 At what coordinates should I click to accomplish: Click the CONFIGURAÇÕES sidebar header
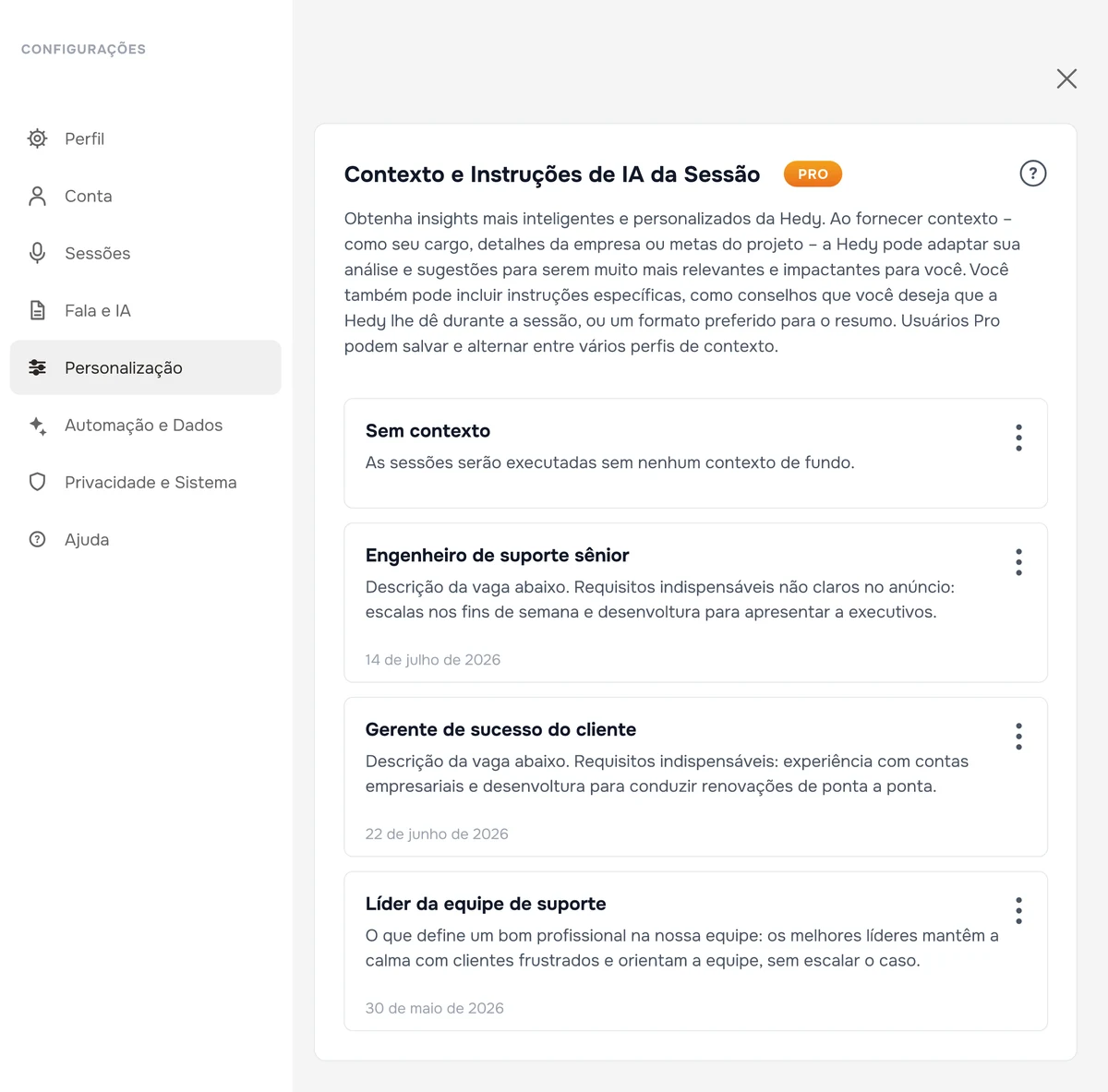83,49
